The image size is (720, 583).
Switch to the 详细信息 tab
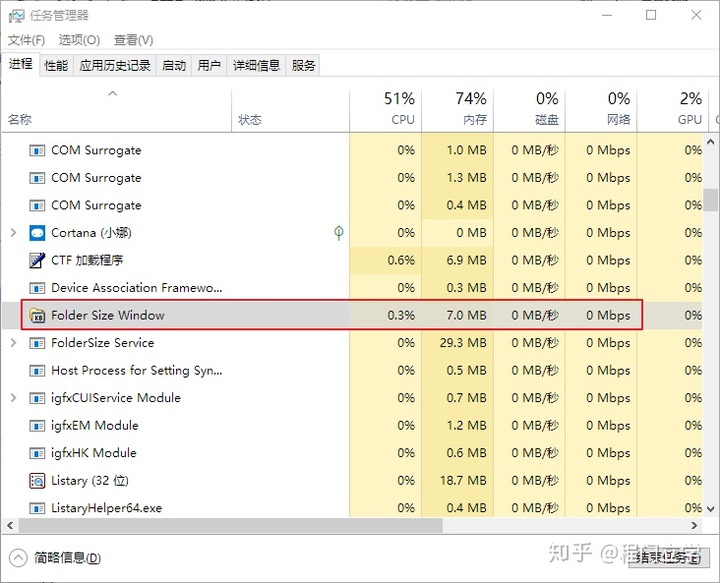pyautogui.click(x=256, y=66)
